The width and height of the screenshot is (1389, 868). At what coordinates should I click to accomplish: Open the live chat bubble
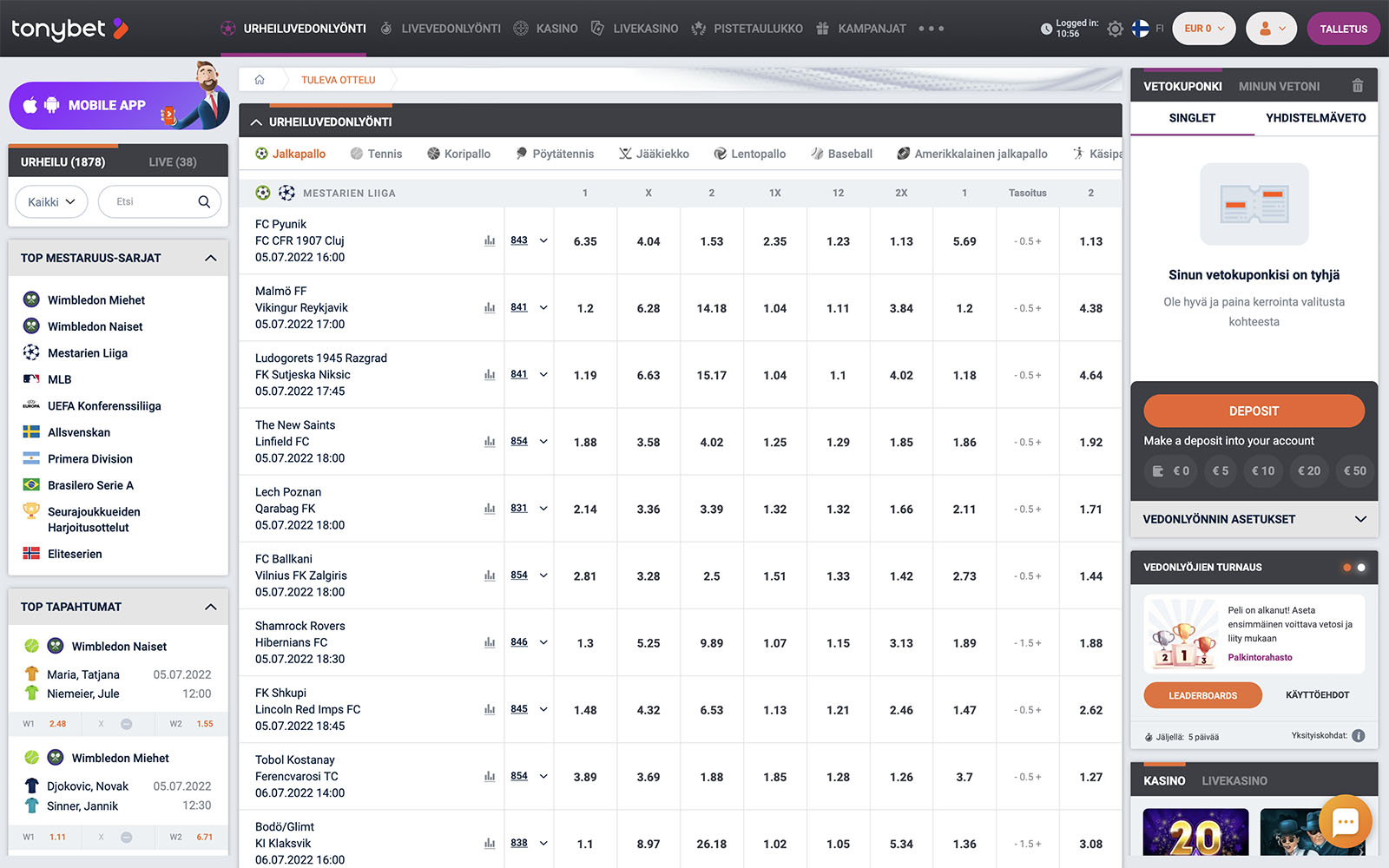pyautogui.click(x=1345, y=821)
